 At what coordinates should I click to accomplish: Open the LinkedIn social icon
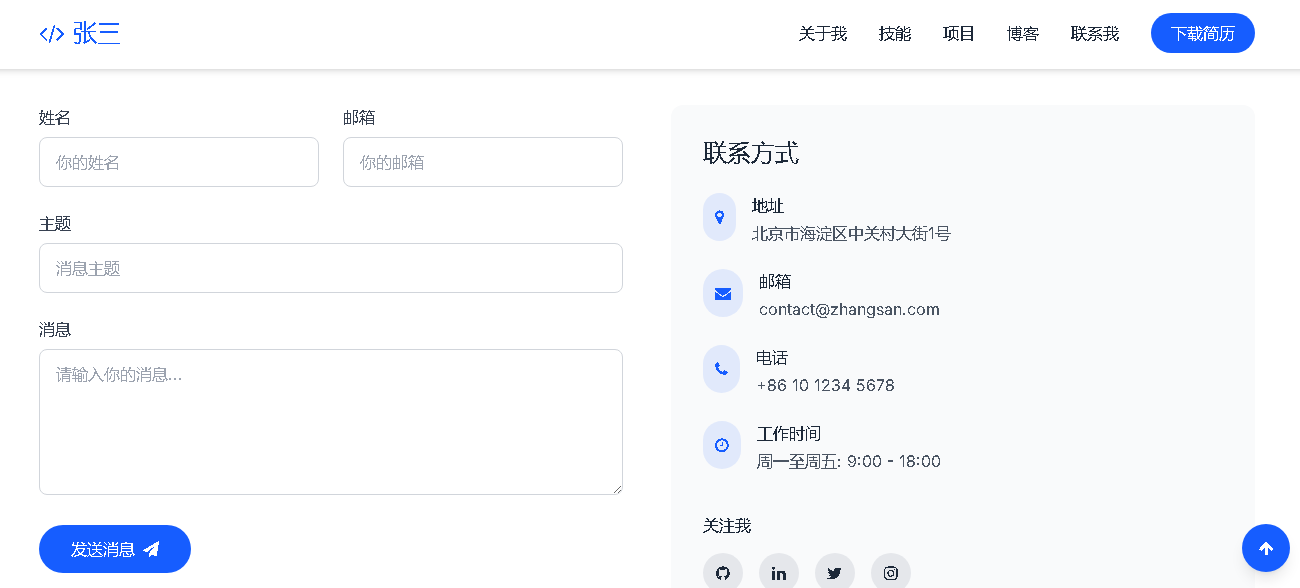click(778, 573)
